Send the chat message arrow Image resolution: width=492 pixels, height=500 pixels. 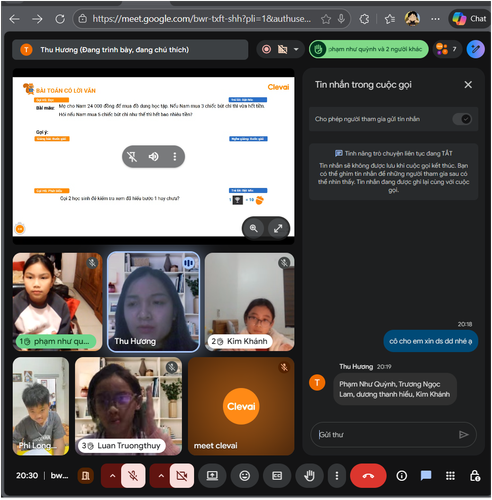[463, 435]
